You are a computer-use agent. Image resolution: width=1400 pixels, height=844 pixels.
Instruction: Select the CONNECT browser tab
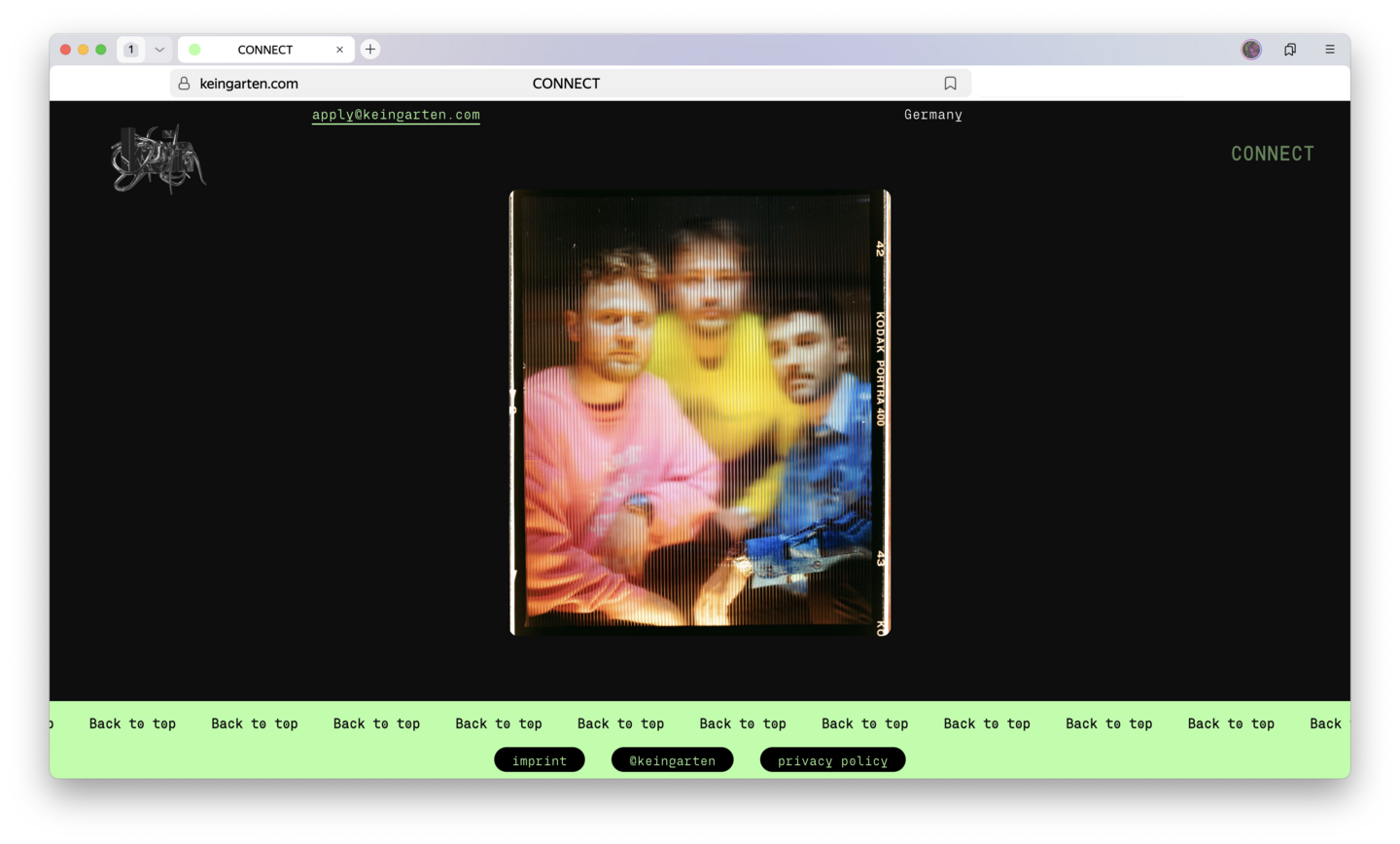pos(265,50)
